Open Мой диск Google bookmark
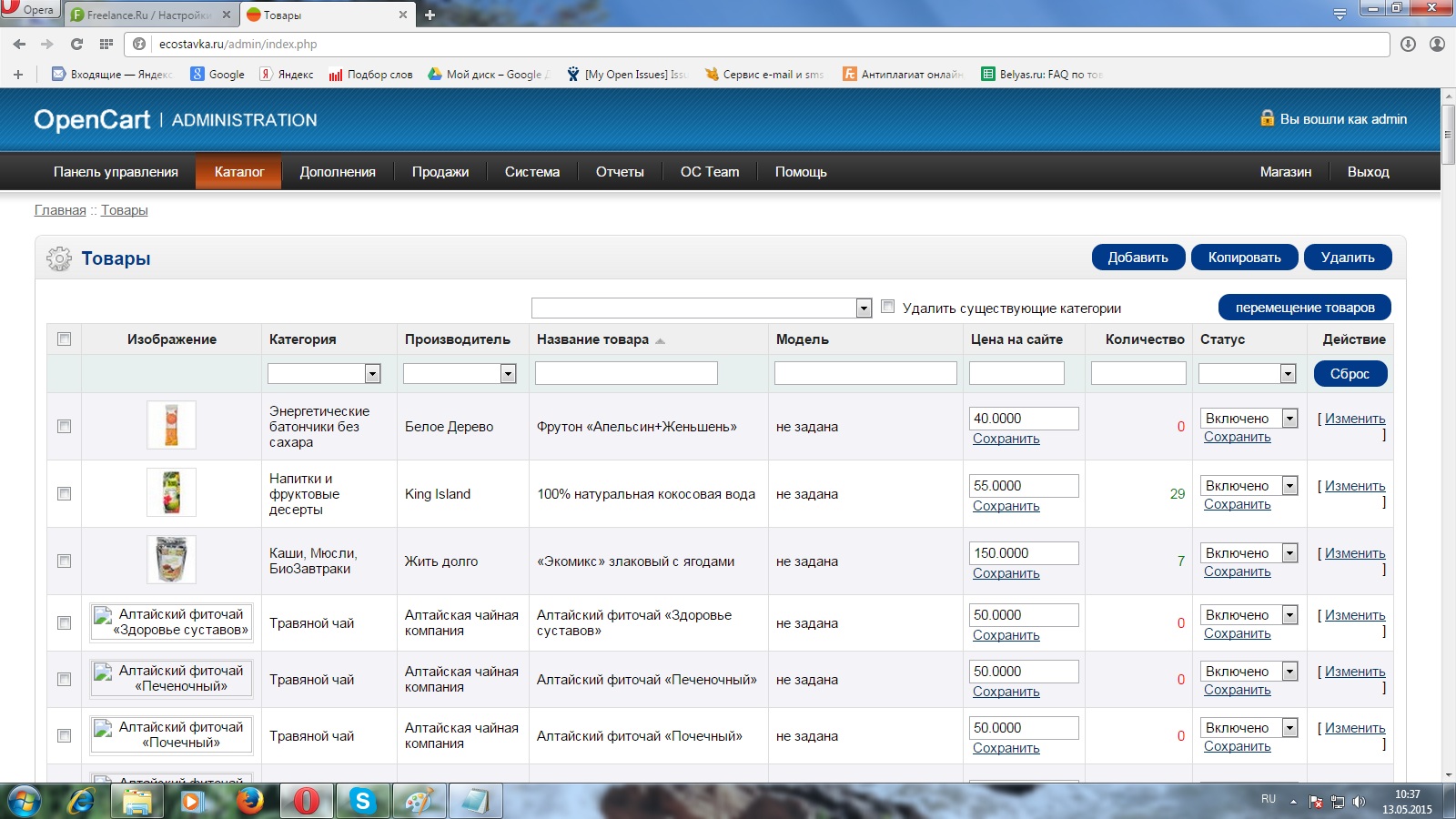This screenshot has height=819, width=1456. click(x=489, y=75)
